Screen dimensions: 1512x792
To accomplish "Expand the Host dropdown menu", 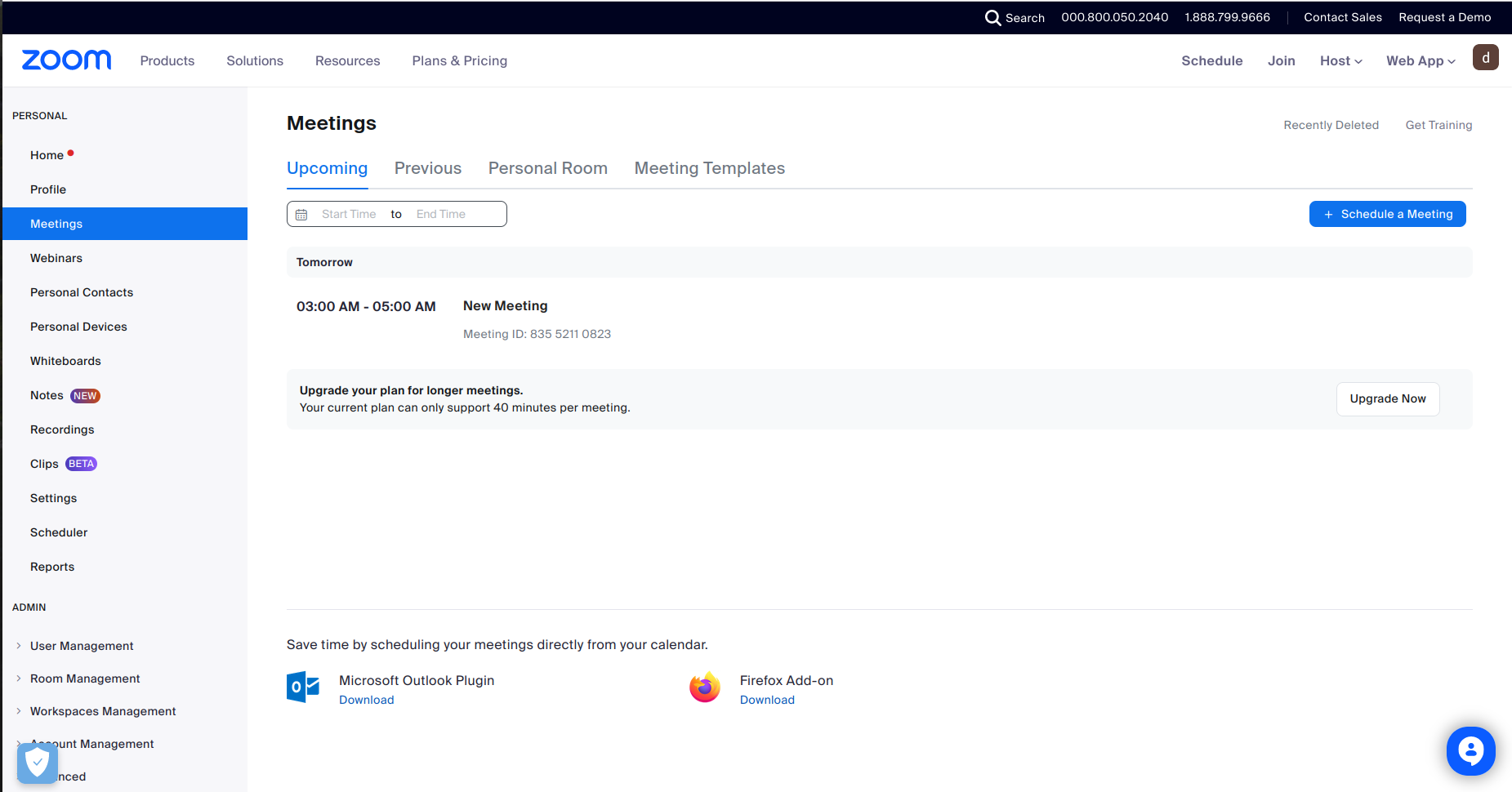I will (1340, 61).
